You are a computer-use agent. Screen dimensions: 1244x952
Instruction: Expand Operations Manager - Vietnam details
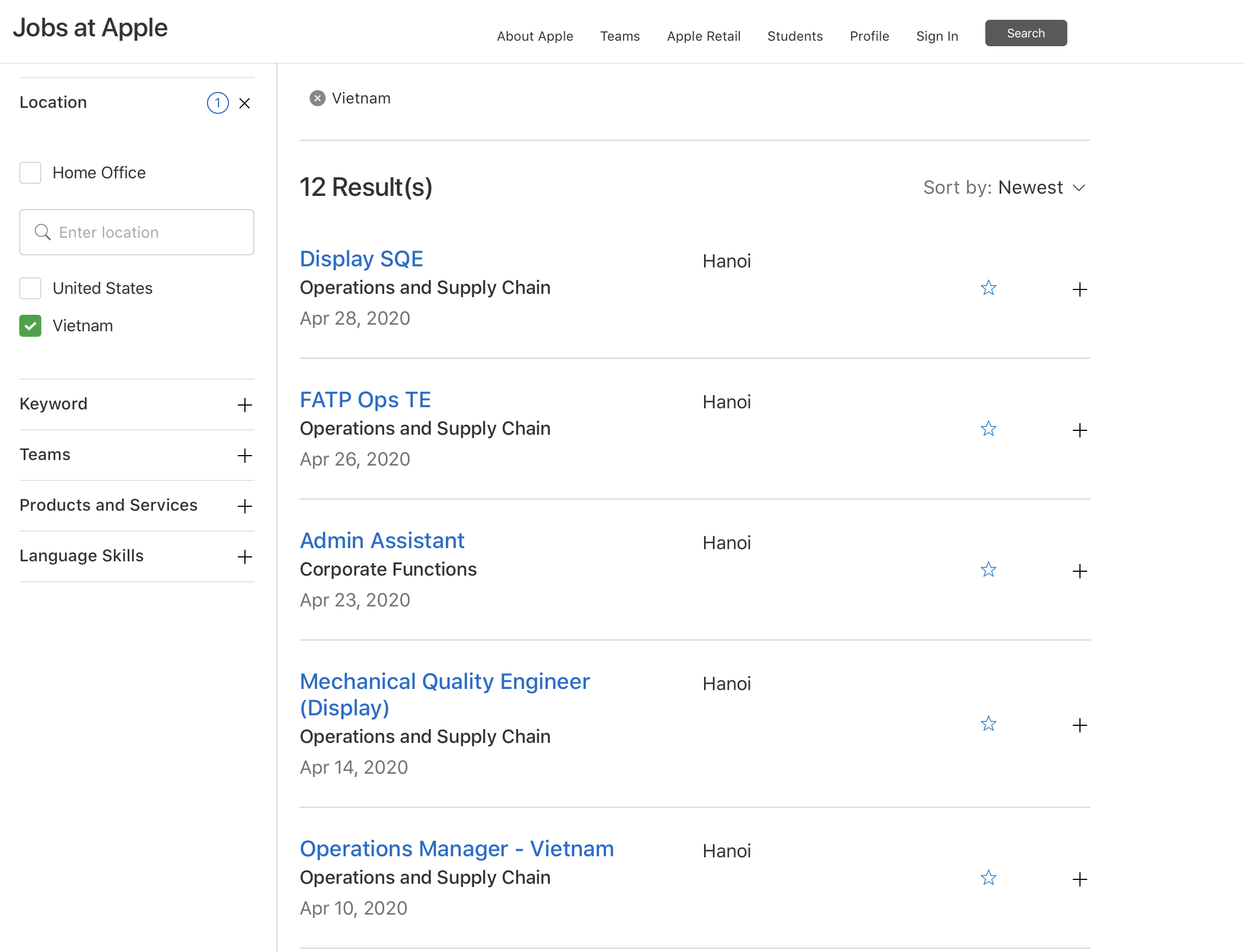(1079, 879)
